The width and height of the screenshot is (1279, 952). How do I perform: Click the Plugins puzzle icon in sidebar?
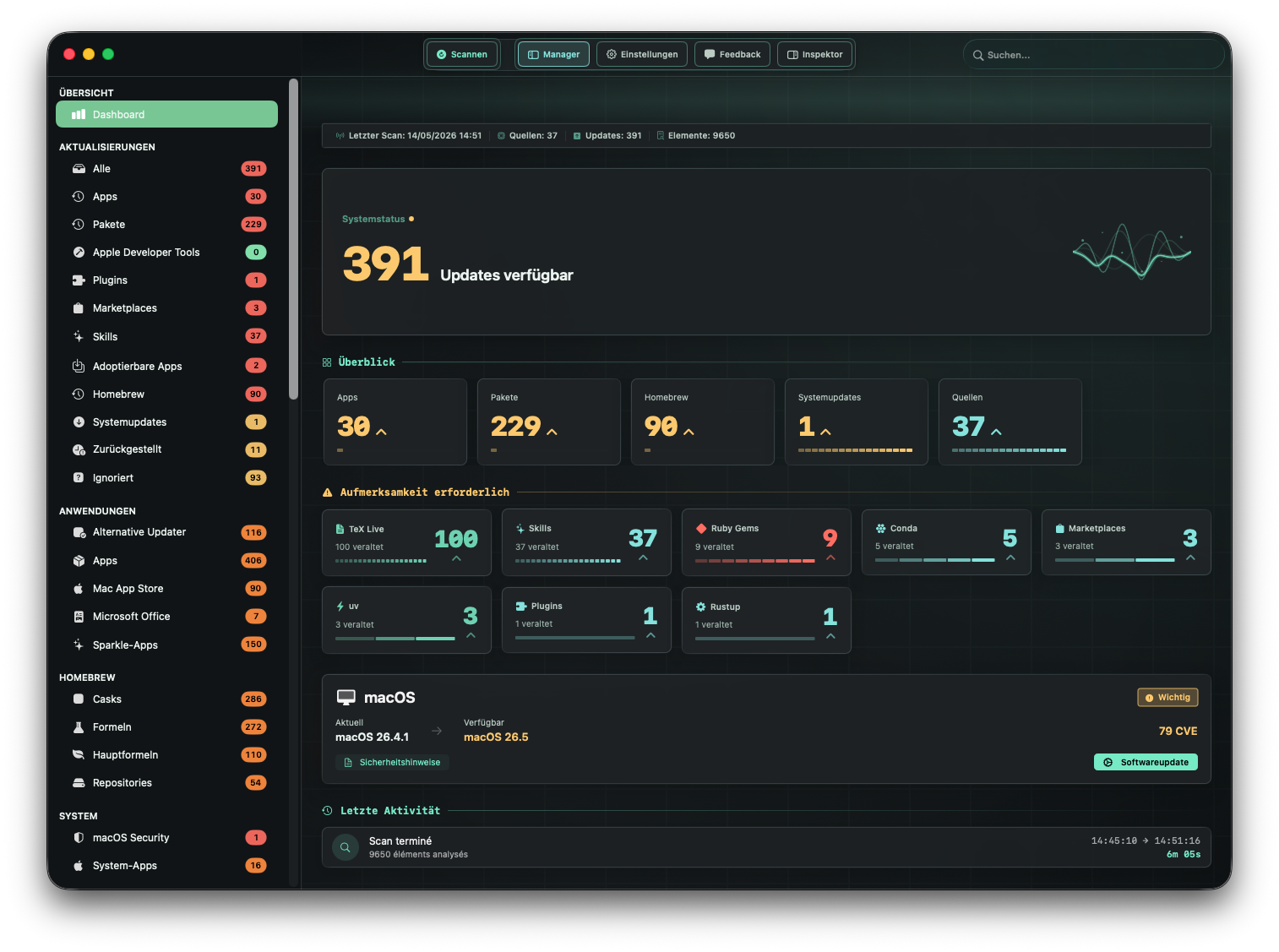coord(79,280)
